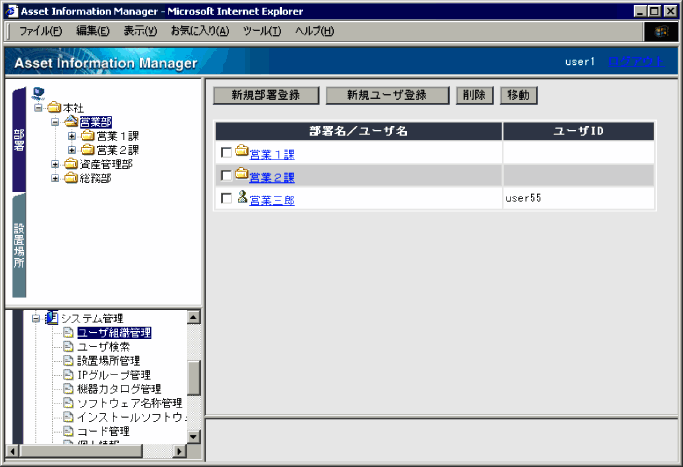683x467 pixels.
Task: Click folder icon beside 営業1課 table link
Action: click(x=242, y=151)
